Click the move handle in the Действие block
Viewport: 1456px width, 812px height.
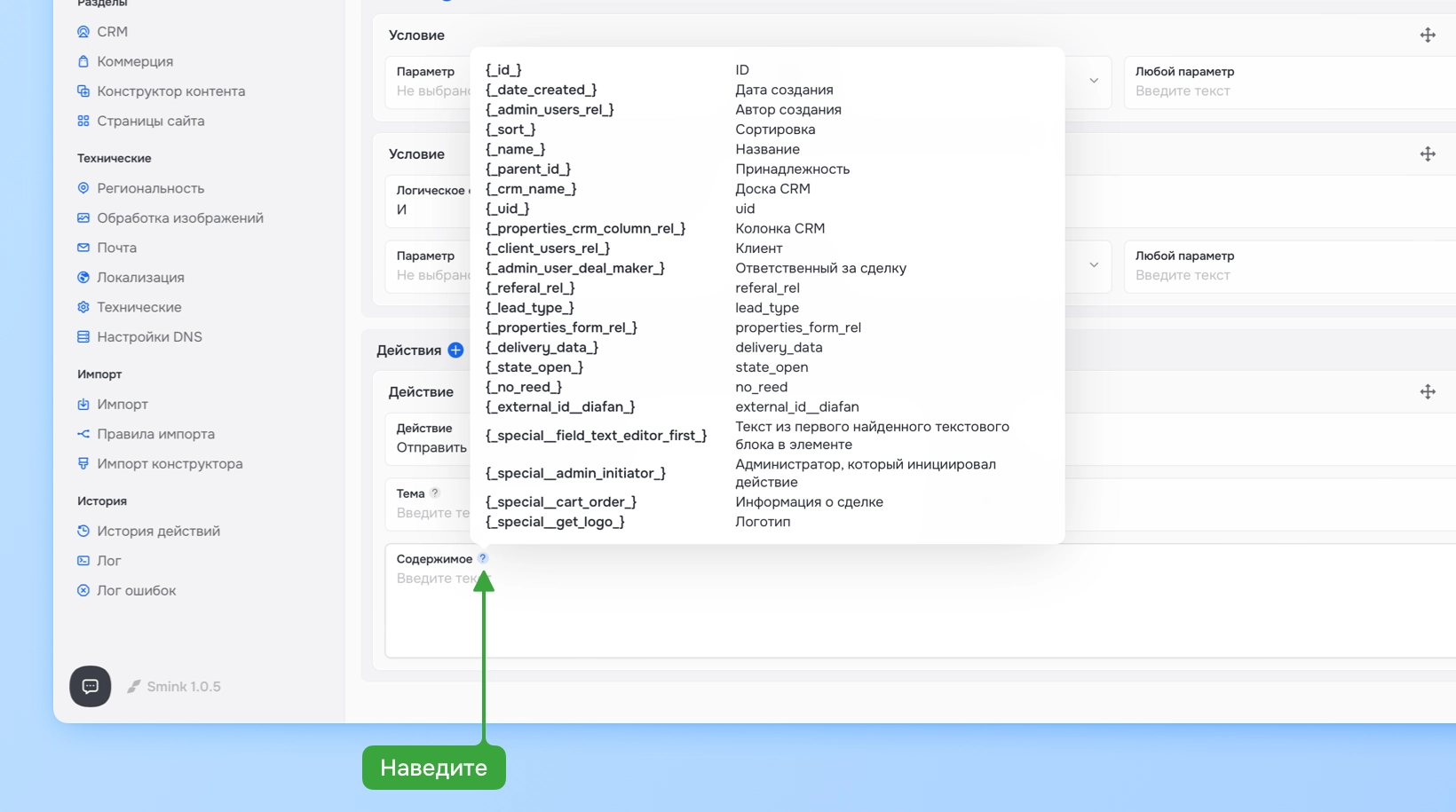tap(1428, 392)
